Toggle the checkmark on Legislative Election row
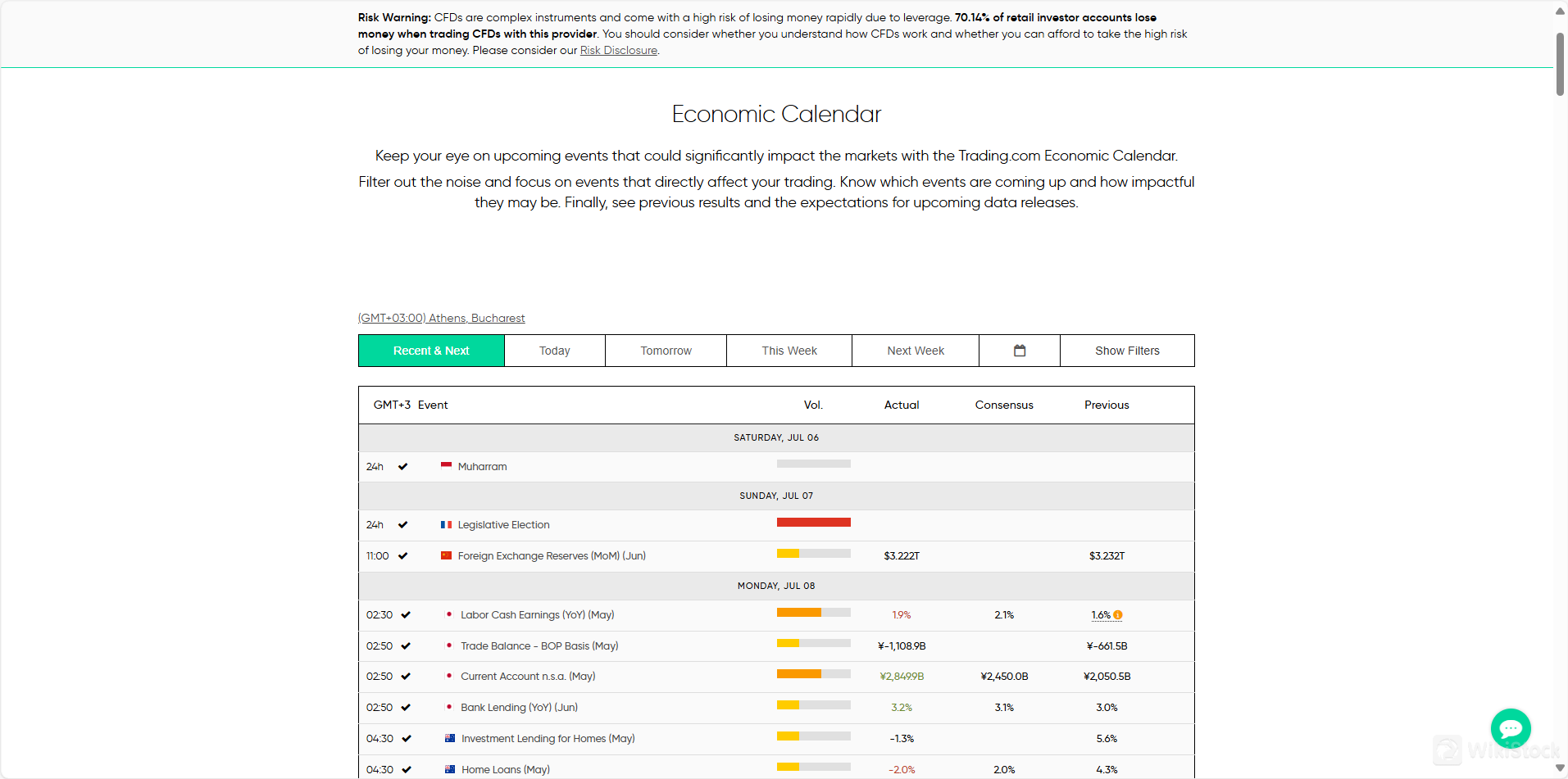The height and width of the screenshot is (779, 1568). click(x=402, y=525)
